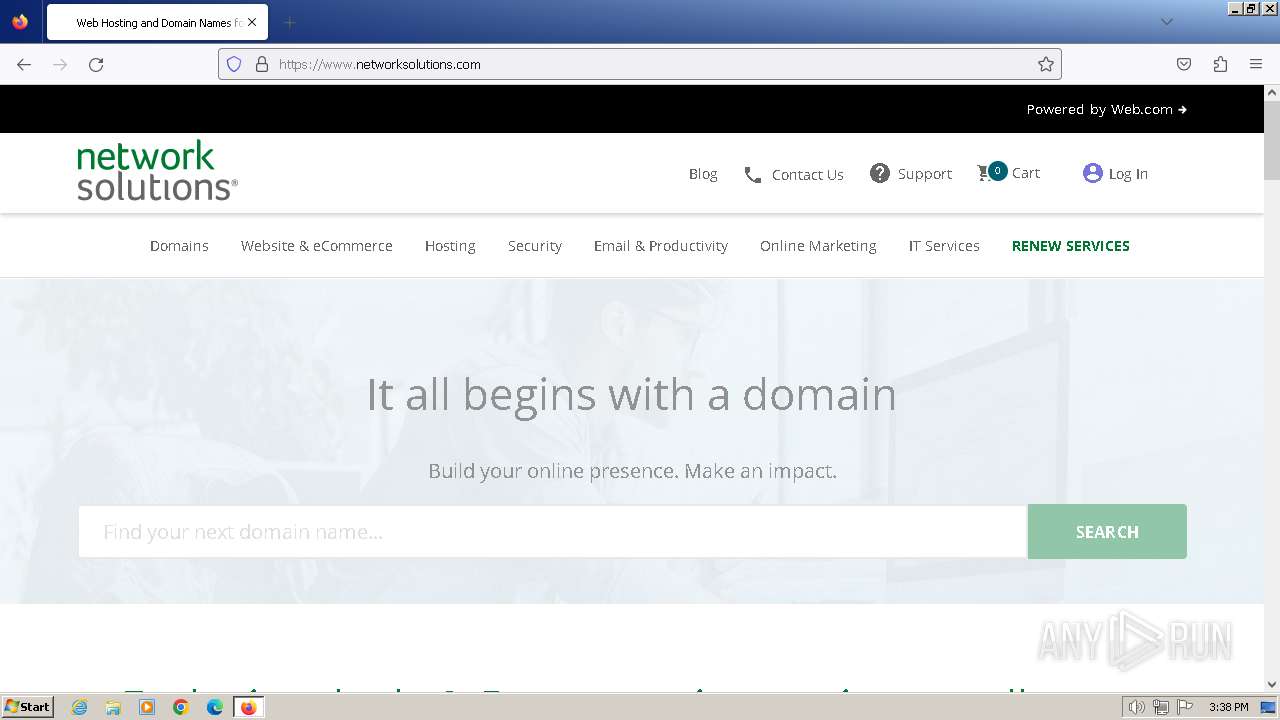Open File Explorer folder from the taskbar

click(113, 707)
